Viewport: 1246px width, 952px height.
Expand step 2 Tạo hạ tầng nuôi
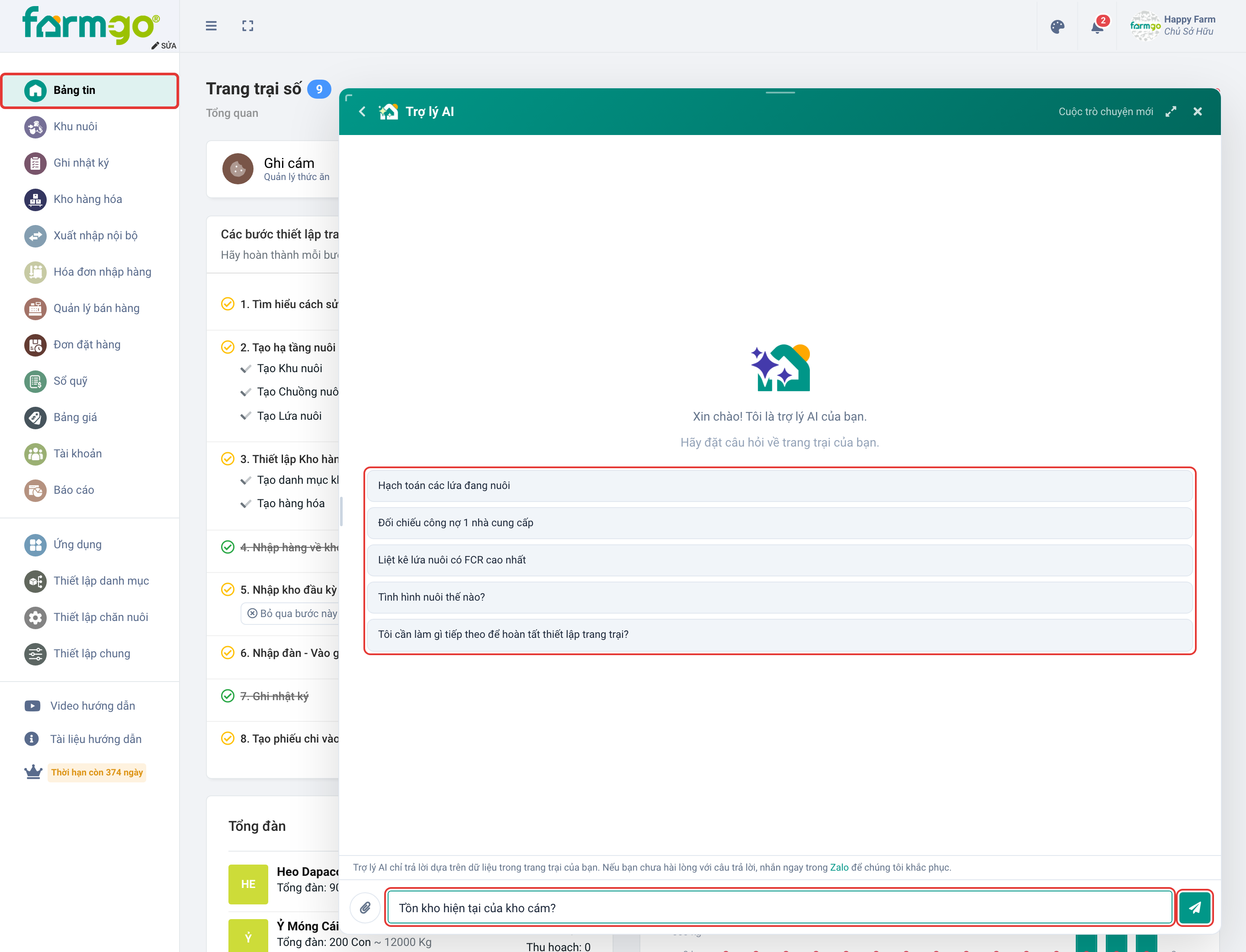click(287, 347)
